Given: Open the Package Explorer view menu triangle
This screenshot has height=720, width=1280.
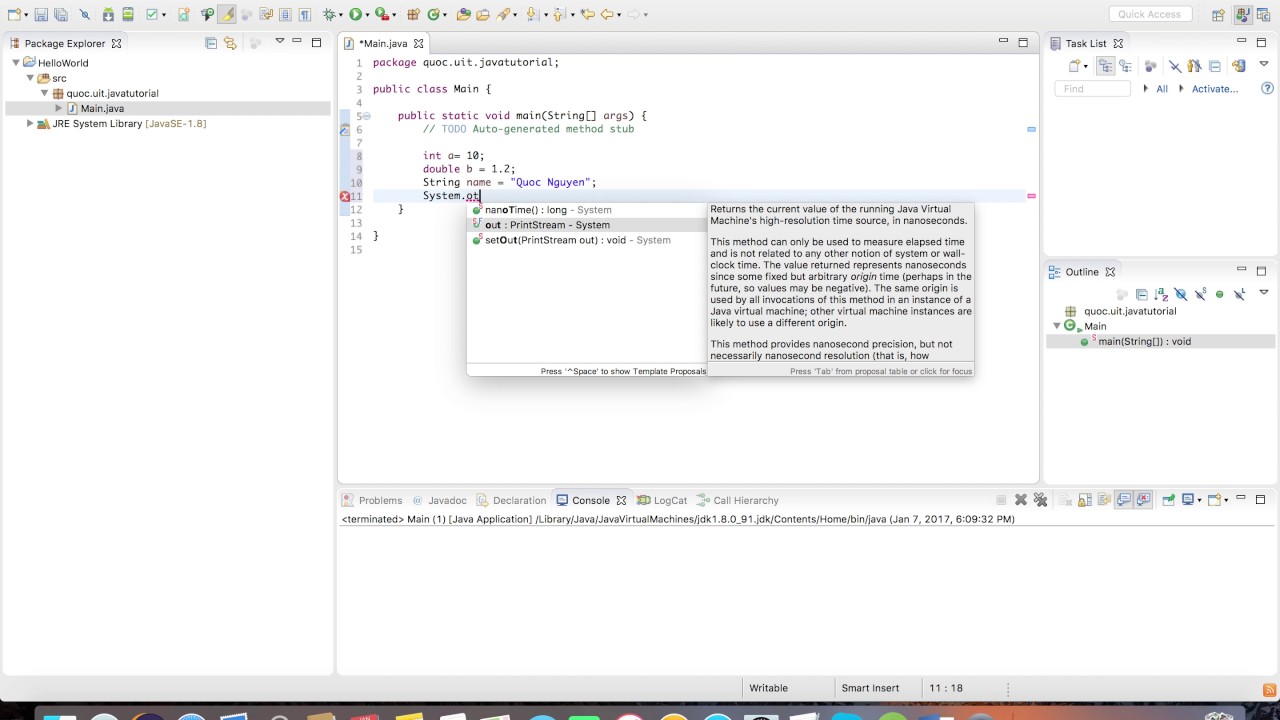Looking at the screenshot, I should 279,42.
